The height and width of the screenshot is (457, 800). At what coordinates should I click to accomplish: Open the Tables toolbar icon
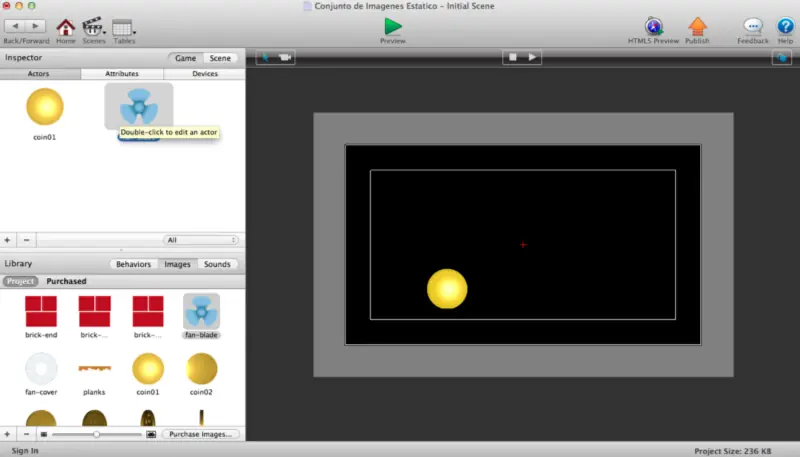[122, 28]
